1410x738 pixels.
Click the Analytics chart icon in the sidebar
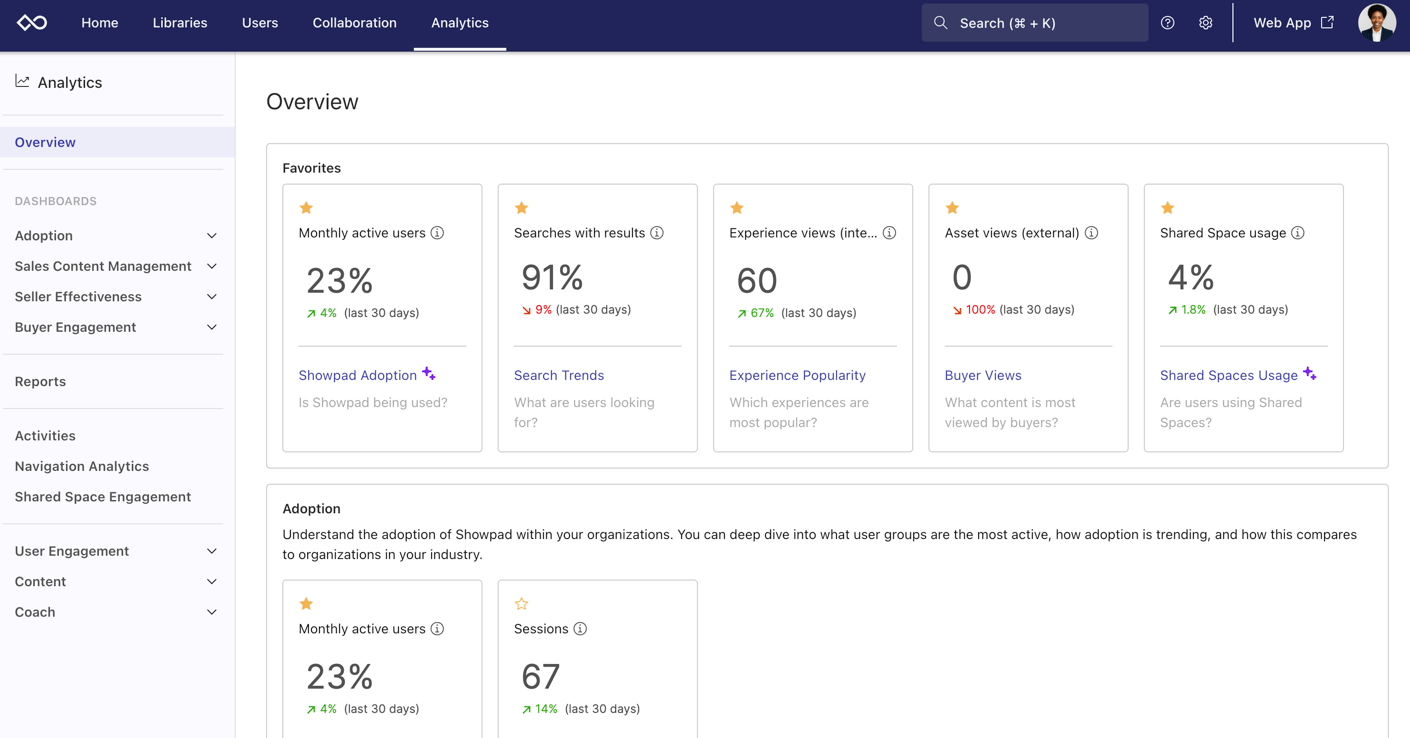point(22,80)
